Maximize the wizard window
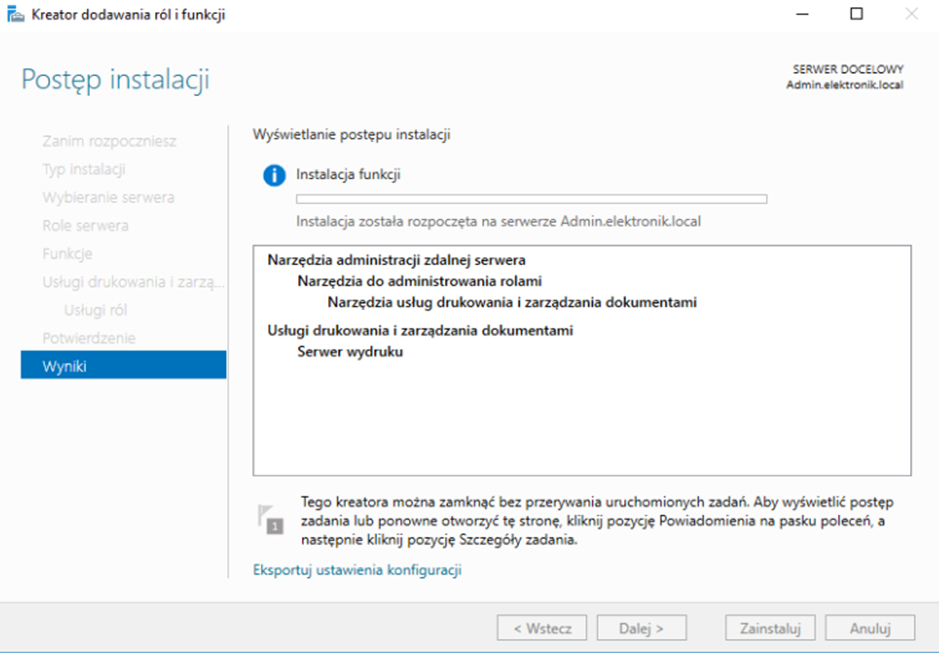The height and width of the screenshot is (653, 939). pyautogui.click(x=856, y=14)
